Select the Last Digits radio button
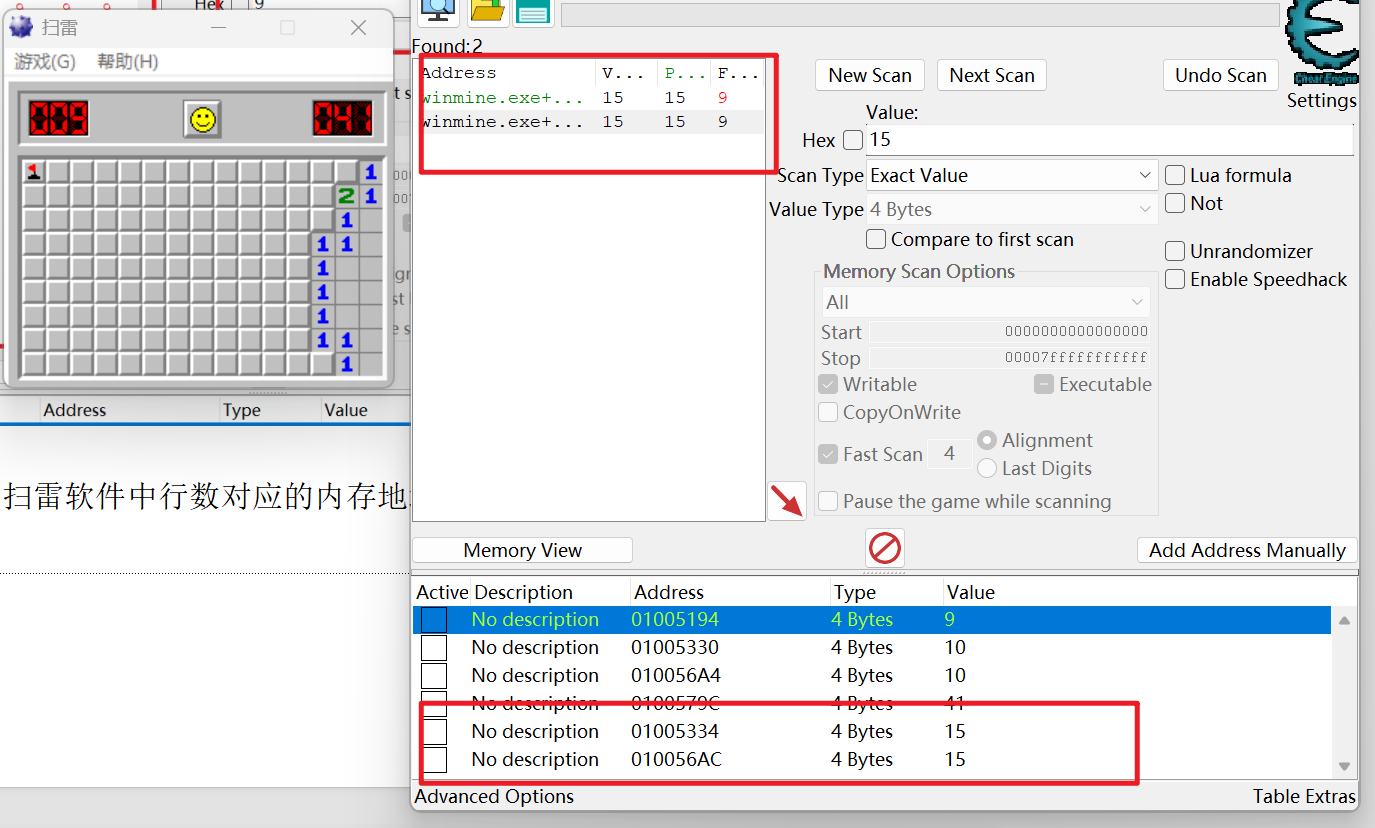 (x=987, y=468)
